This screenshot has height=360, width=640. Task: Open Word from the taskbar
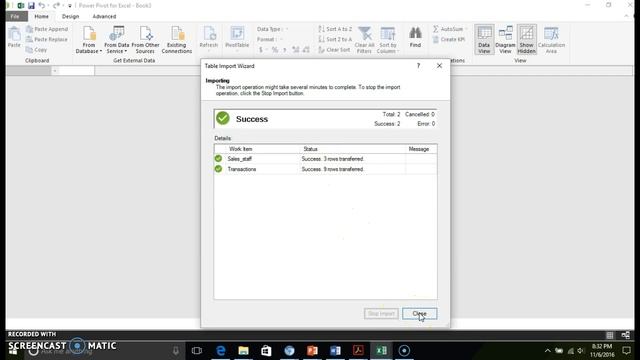pyautogui.click(x=335, y=351)
